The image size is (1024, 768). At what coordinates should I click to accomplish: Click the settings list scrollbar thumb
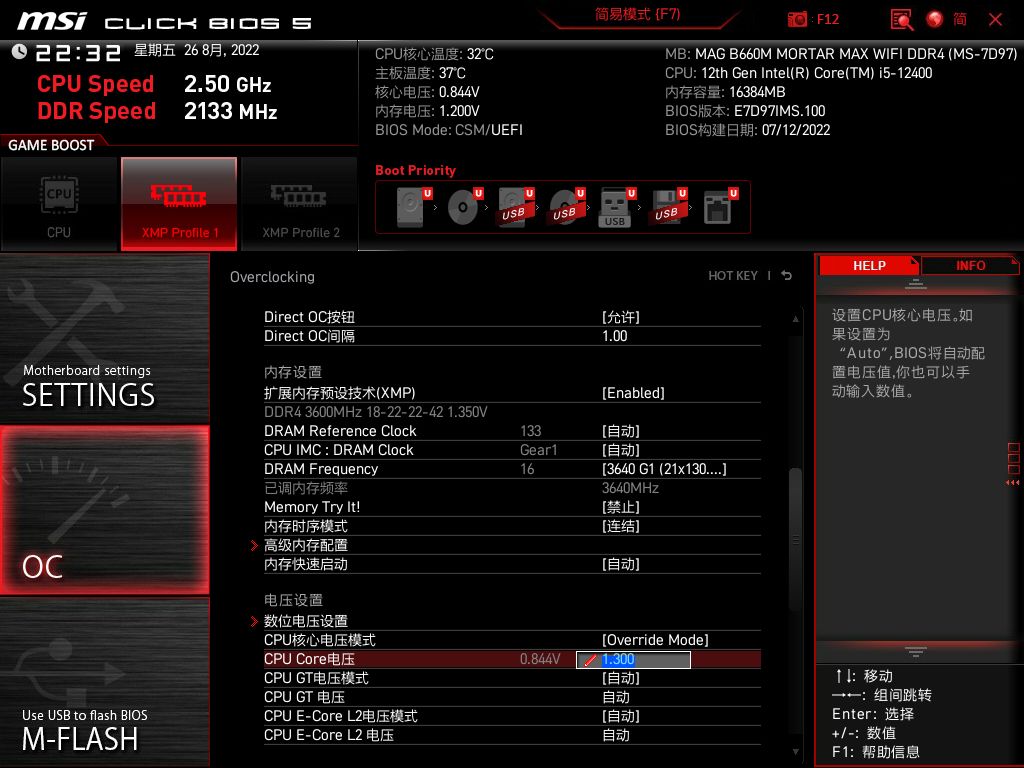[x=795, y=539]
